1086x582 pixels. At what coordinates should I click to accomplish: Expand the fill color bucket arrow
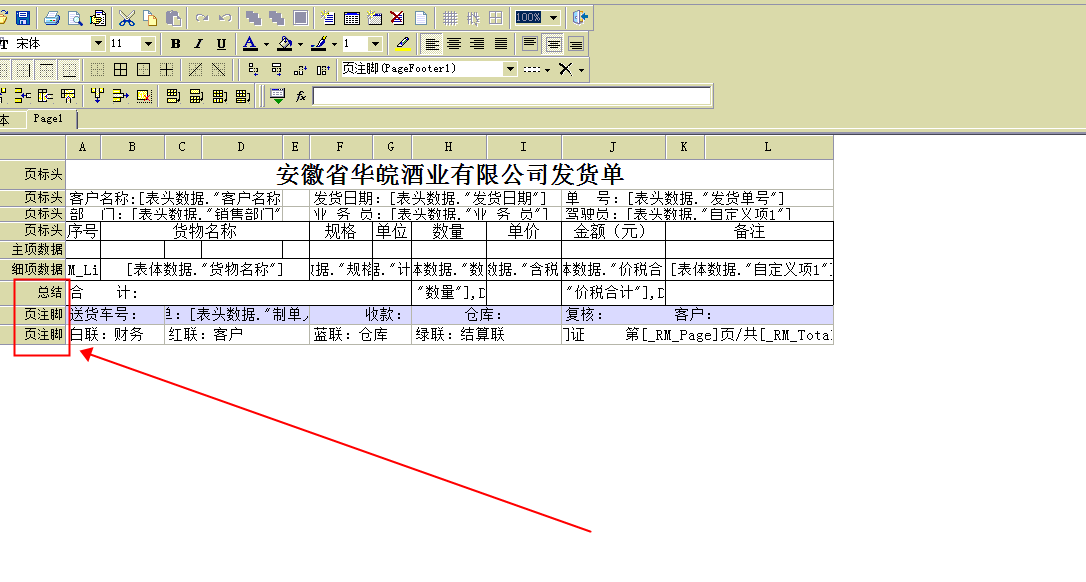click(301, 44)
